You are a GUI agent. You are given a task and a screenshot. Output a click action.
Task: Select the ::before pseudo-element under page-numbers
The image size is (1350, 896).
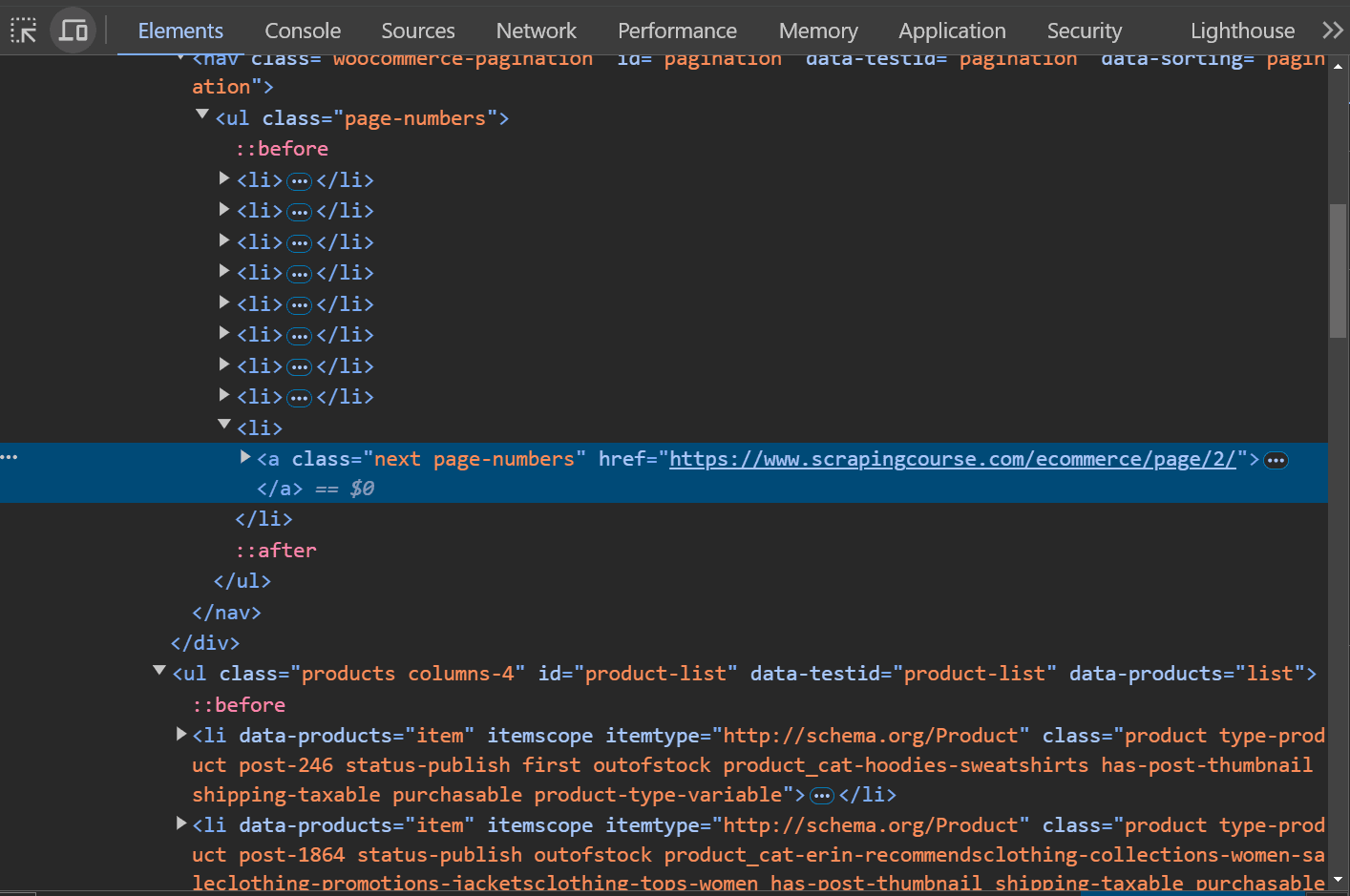coord(283,149)
